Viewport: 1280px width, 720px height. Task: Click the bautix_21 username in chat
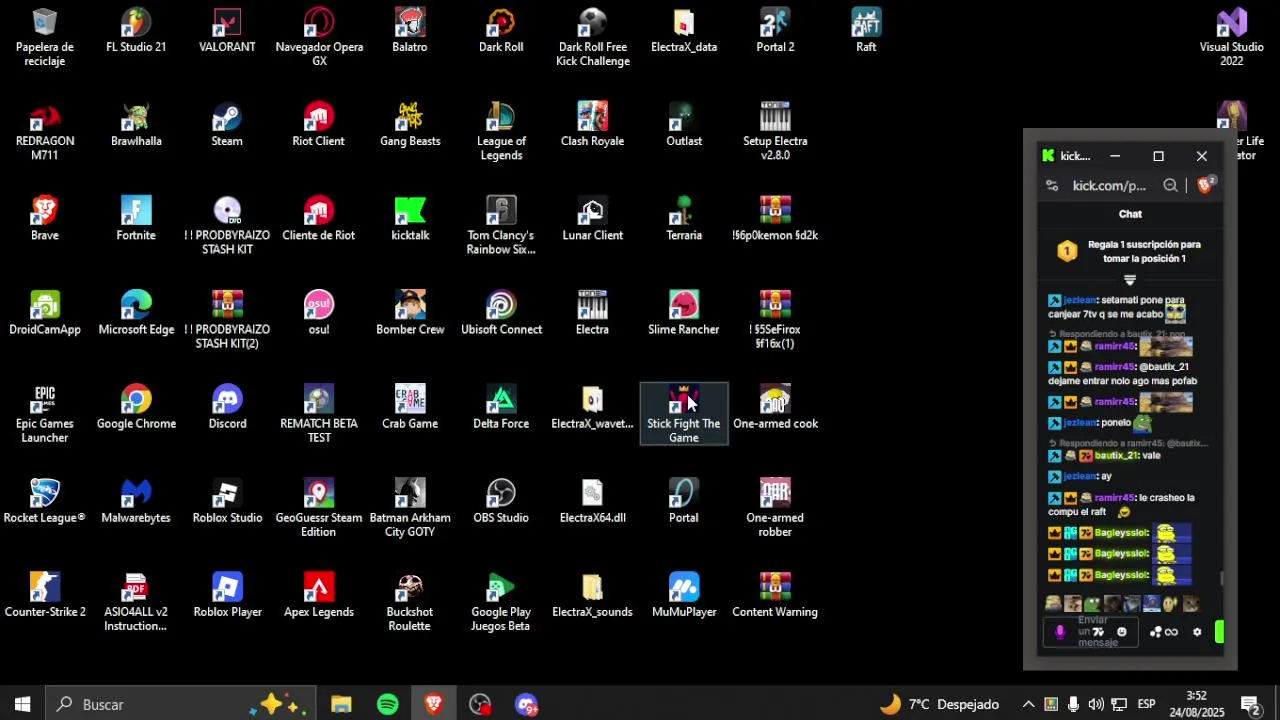coord(1116,455)
